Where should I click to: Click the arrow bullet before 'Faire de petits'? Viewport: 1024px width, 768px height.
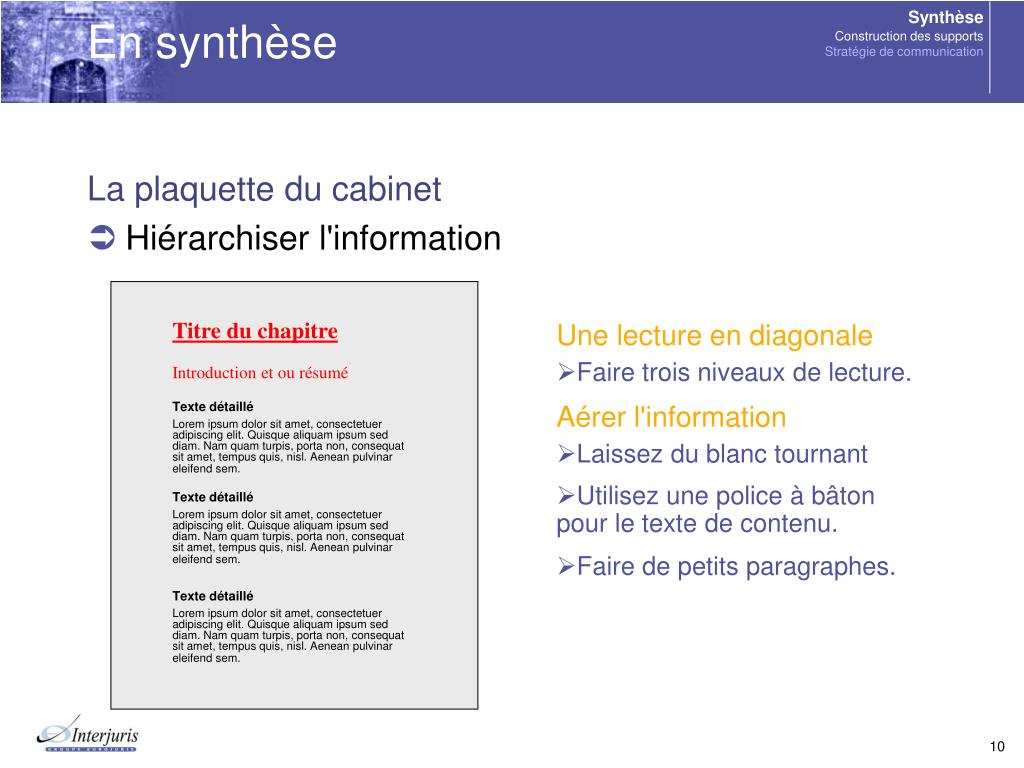(x=566, y=566)
